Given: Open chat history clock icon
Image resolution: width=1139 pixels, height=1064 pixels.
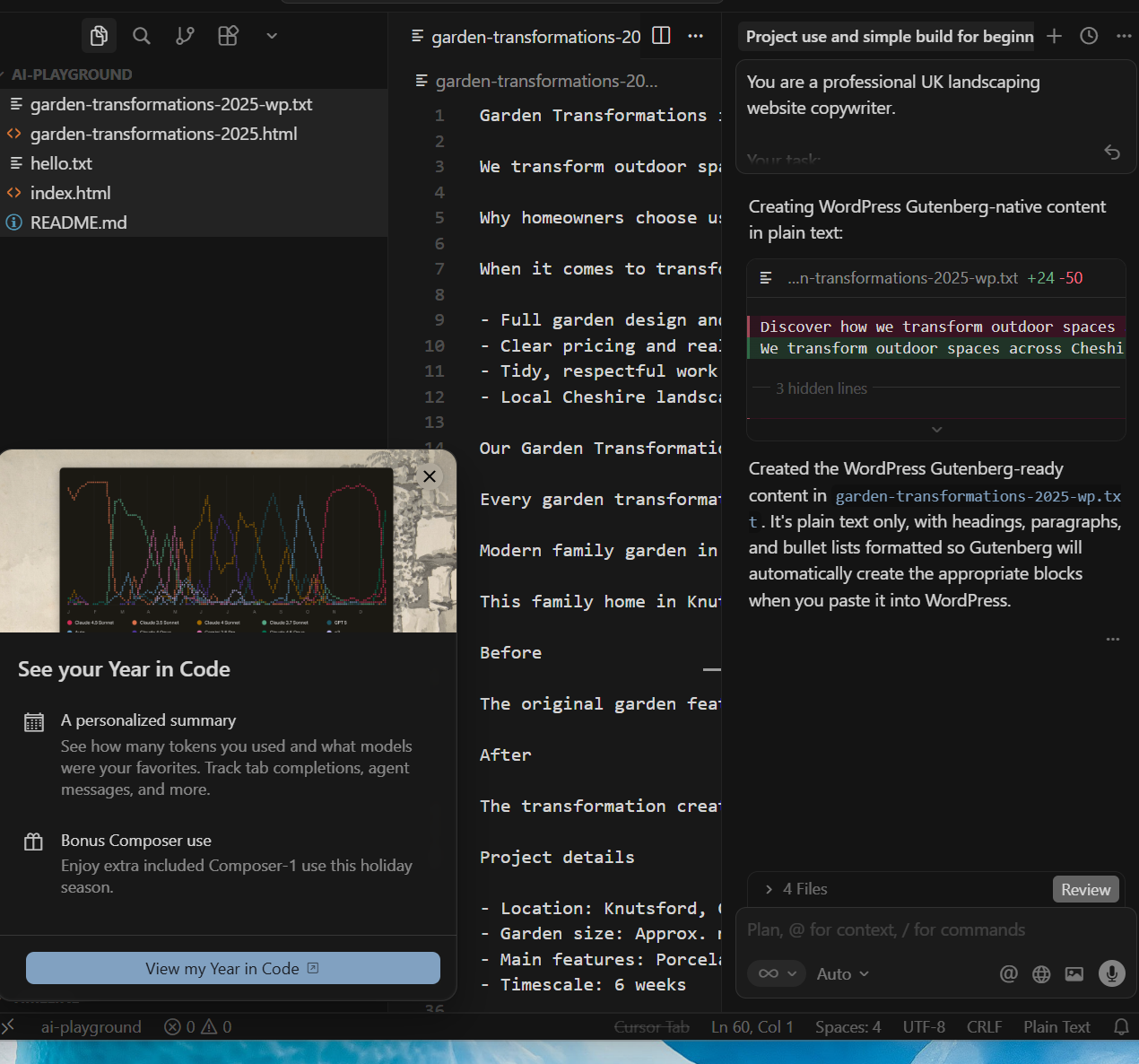Looking at the screenshot, I should (x=1089, y=36).
